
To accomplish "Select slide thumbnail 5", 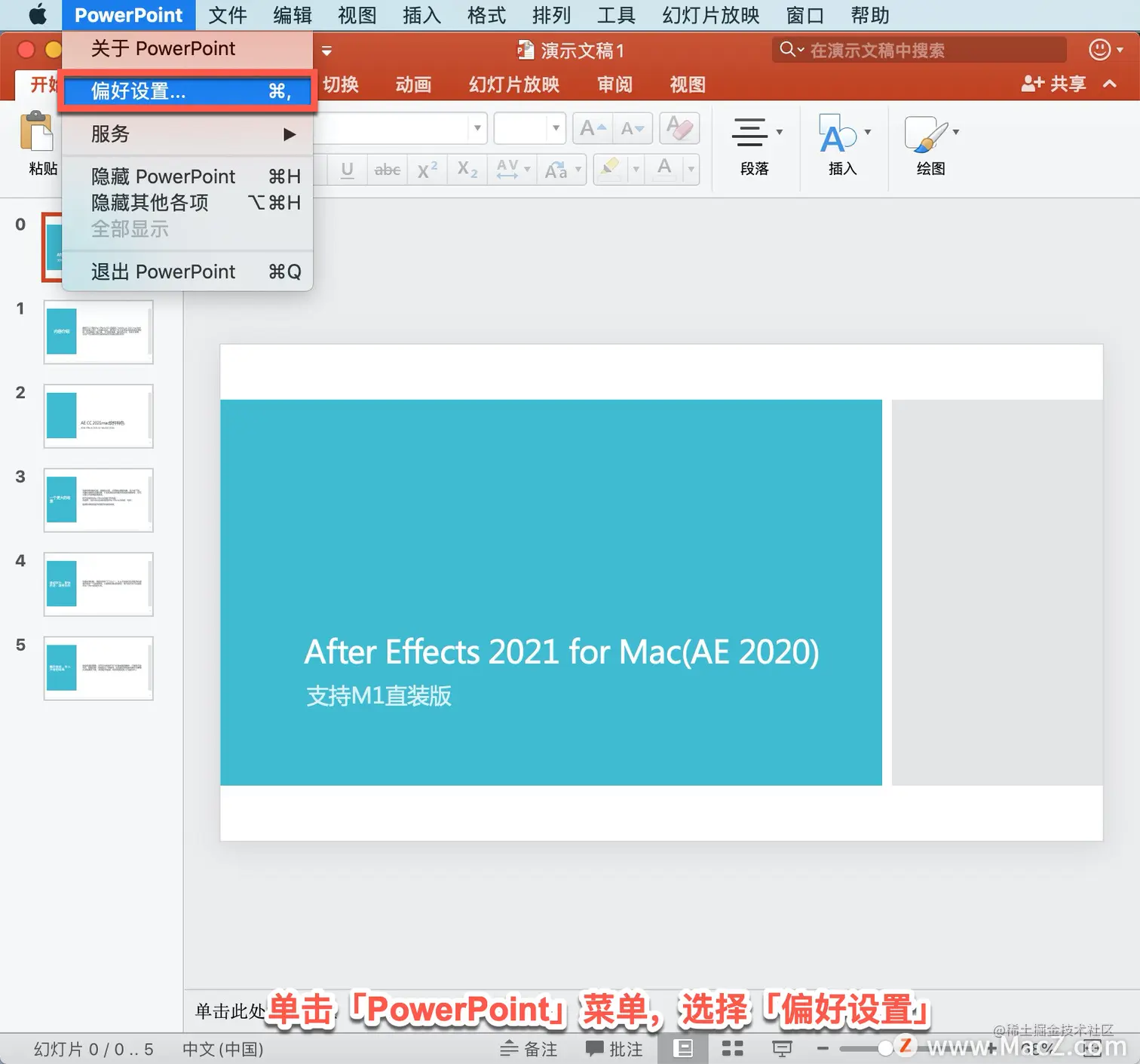I will coord(98,668).
